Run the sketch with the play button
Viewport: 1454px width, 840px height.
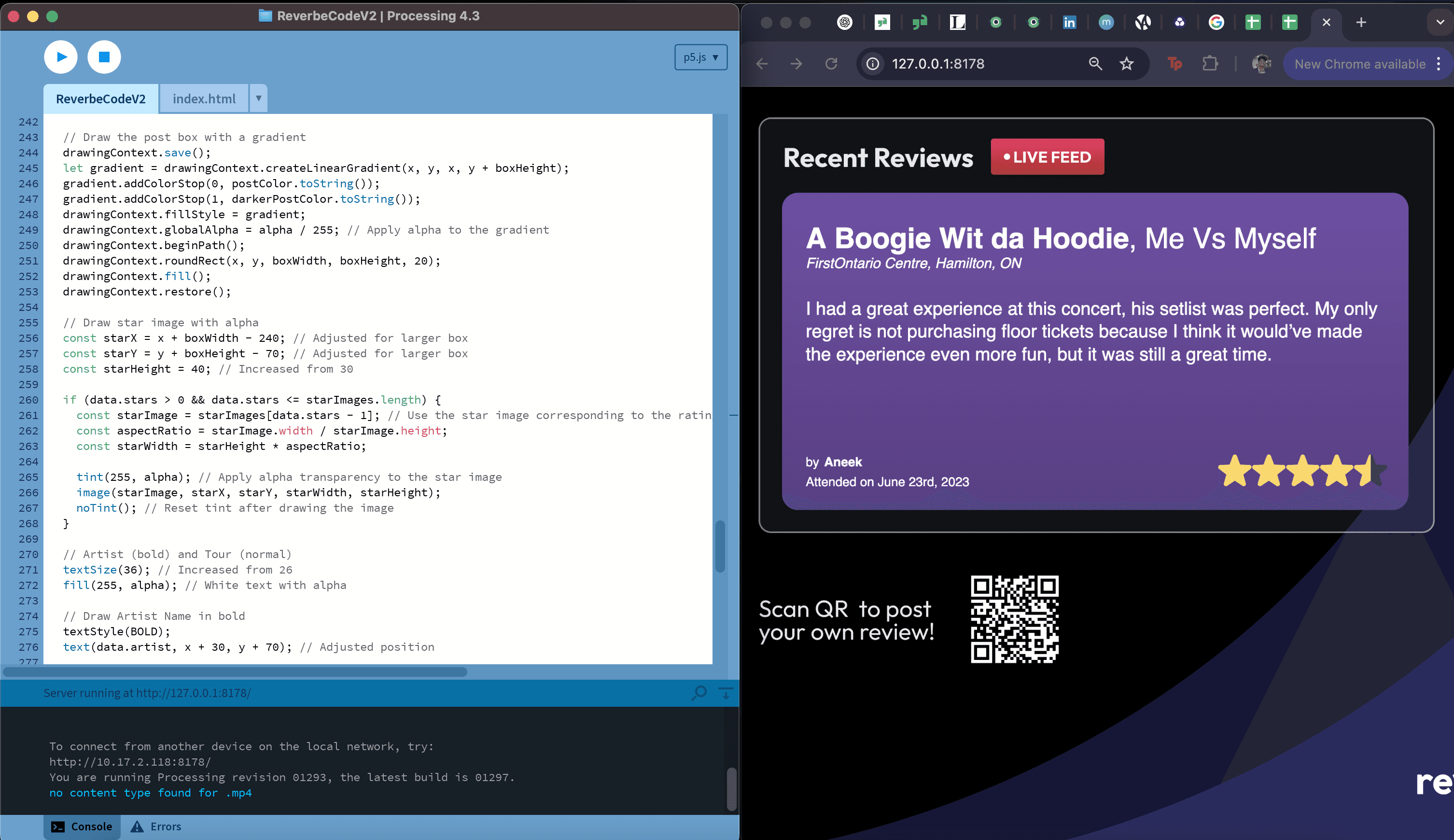(60, 56)
